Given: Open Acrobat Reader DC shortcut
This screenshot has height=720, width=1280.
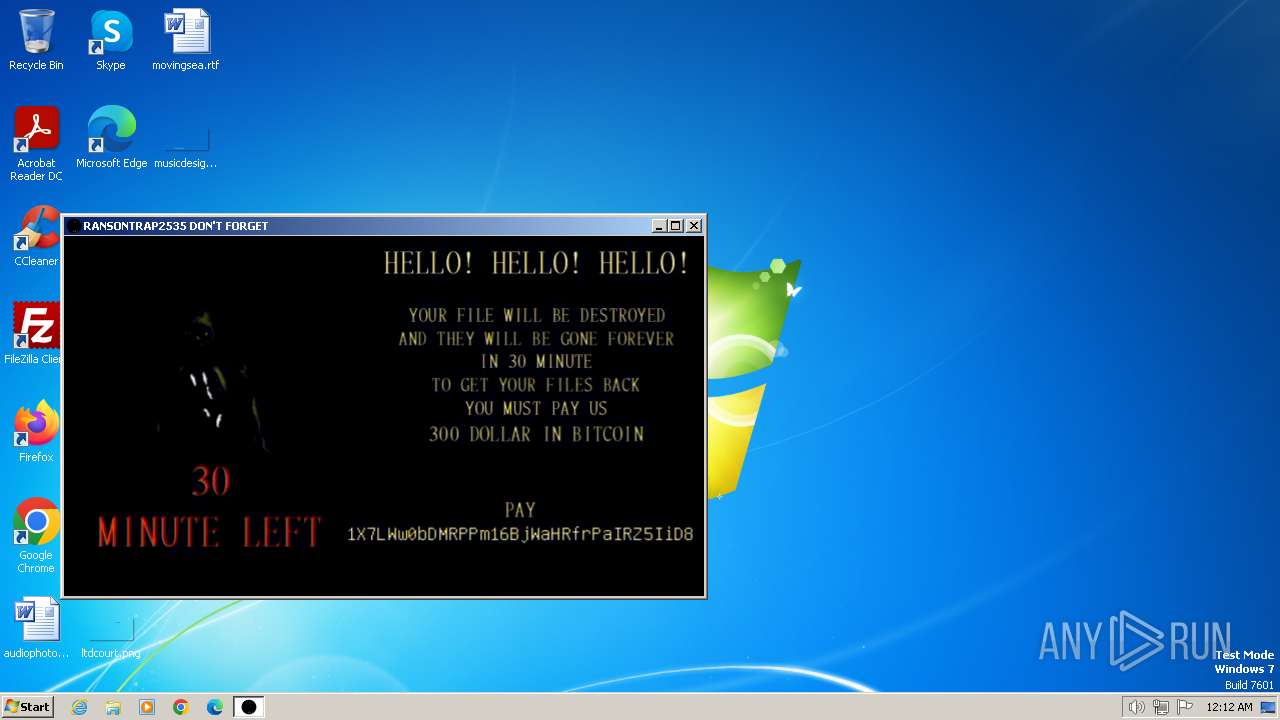Looking at the screenshot, I should coord(36,144).
